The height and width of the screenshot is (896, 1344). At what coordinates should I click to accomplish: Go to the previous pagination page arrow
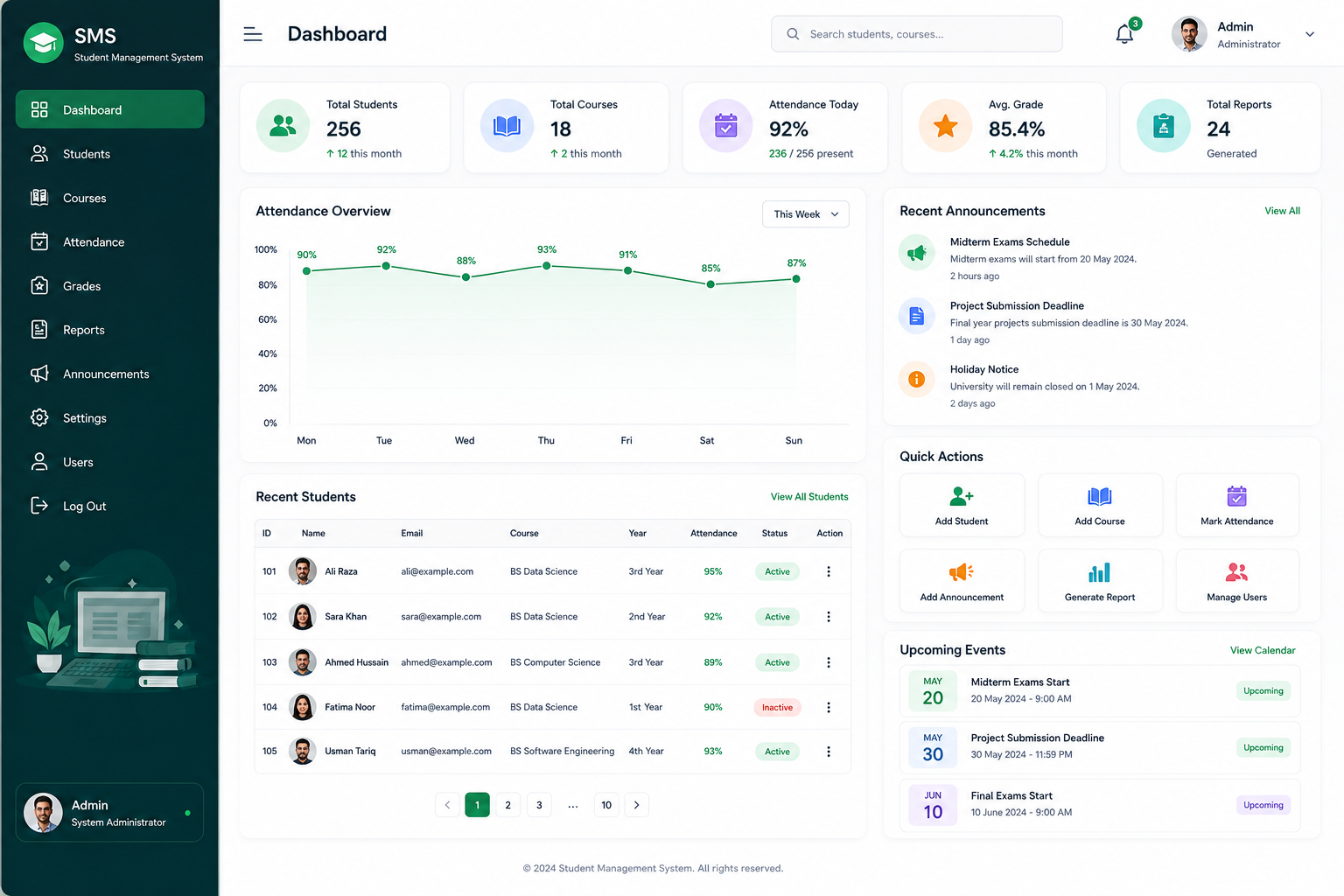pyautogui.click(x=447, y=805)
